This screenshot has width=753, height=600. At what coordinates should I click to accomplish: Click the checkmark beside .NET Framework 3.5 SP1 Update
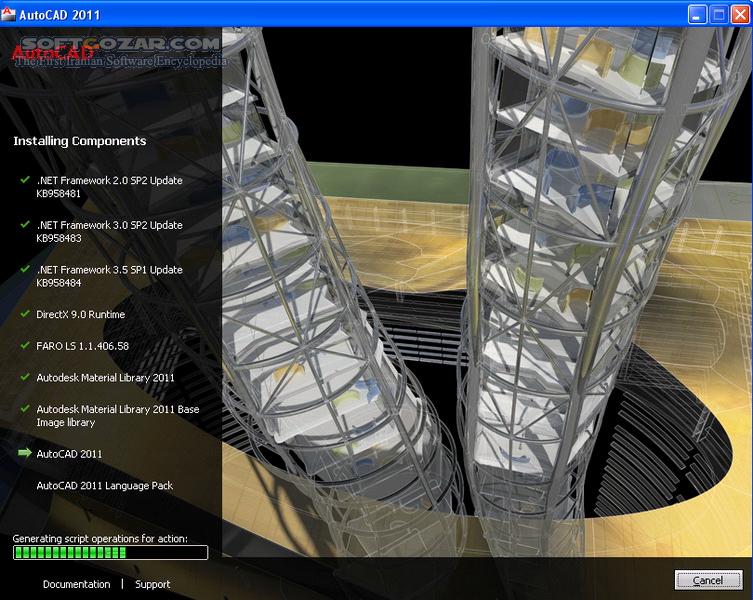[x=25, y=269]
